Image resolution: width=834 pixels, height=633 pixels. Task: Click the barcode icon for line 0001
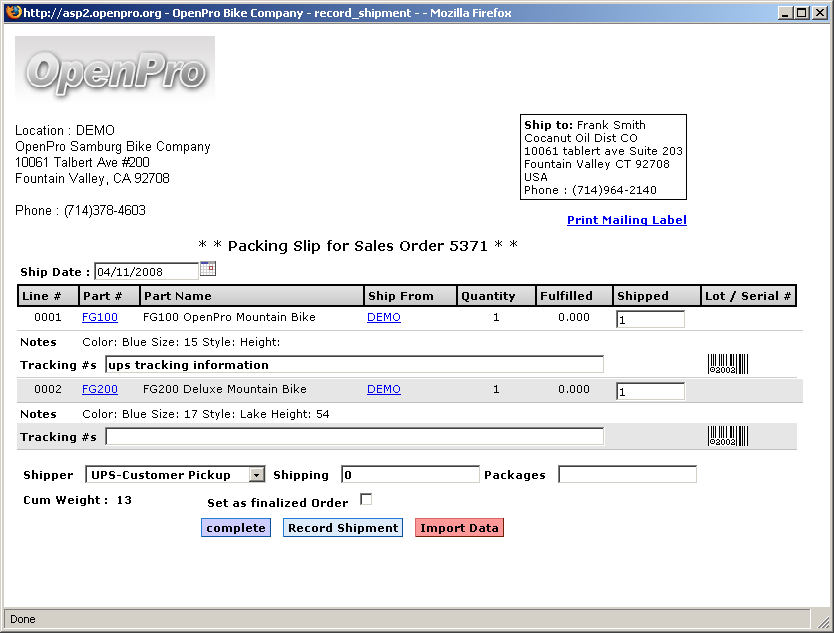[x=728, y=364]
